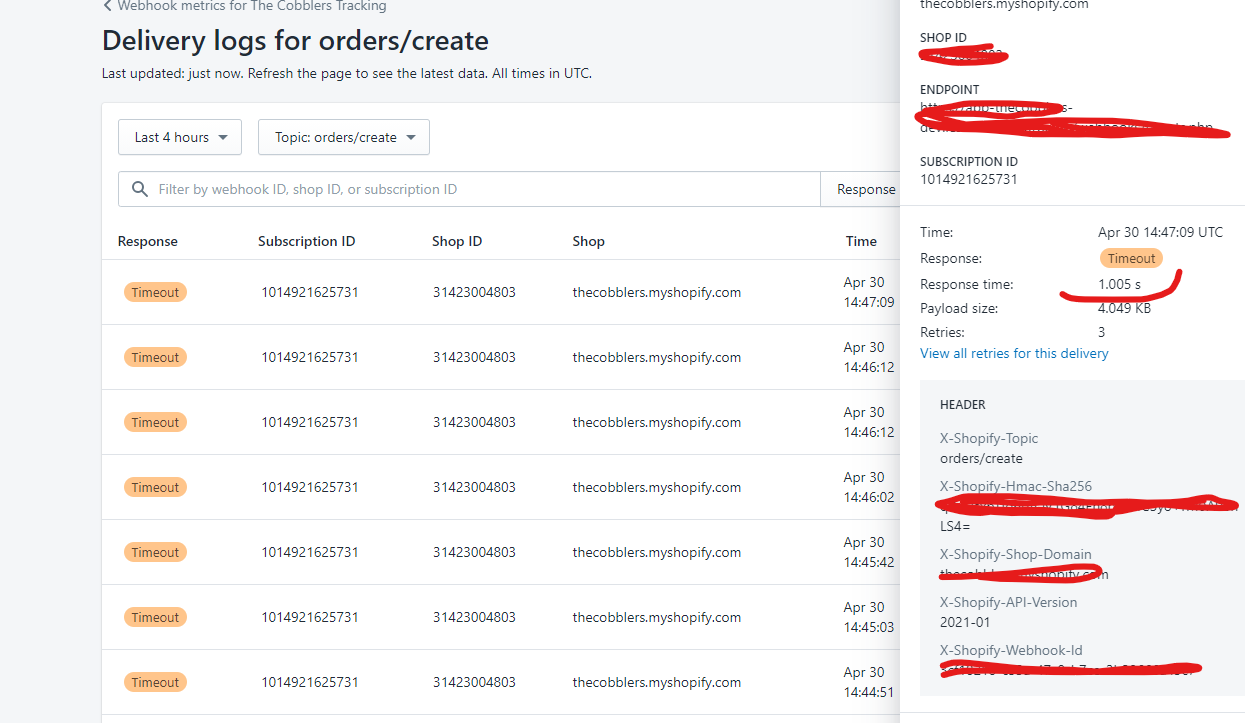Click the Shop ID column header
1245x723 pixels.
coord(457,241)
